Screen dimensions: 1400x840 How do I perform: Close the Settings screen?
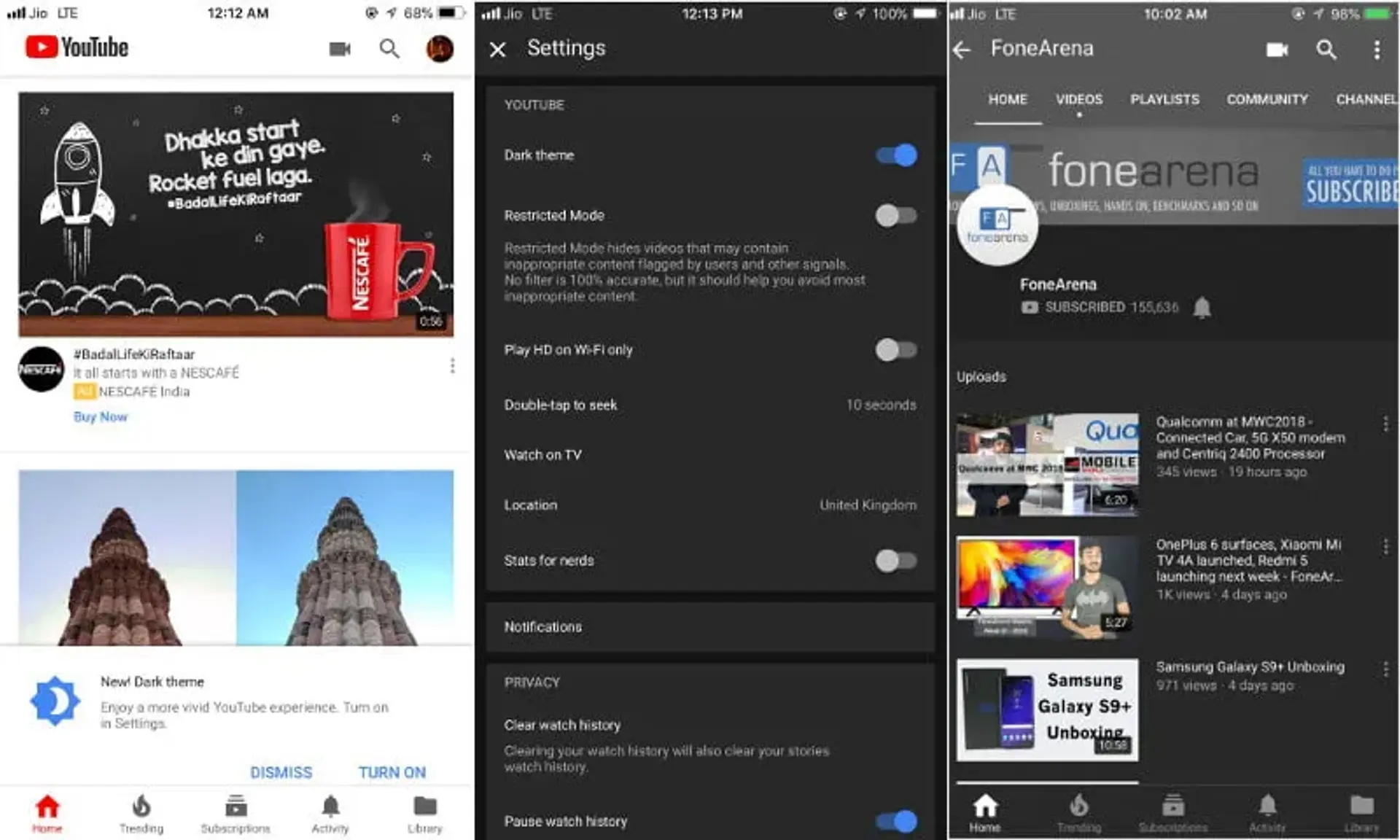[x=498, y=50]
